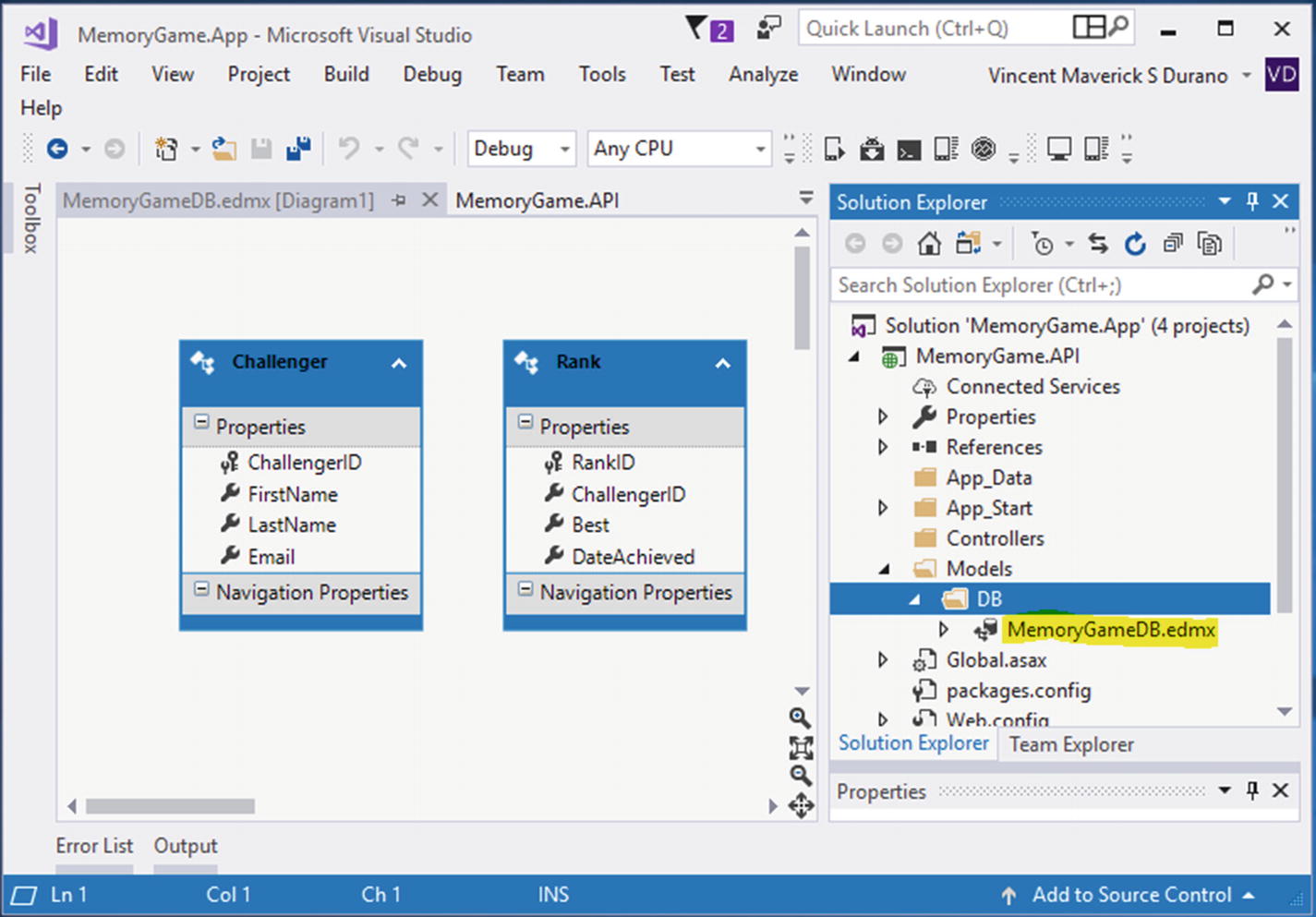Image resolution: width=1316 pixels, height=917 pixels.
Task: Click Home icon in Solution Explorer toolbar
Action: (929, 244)
